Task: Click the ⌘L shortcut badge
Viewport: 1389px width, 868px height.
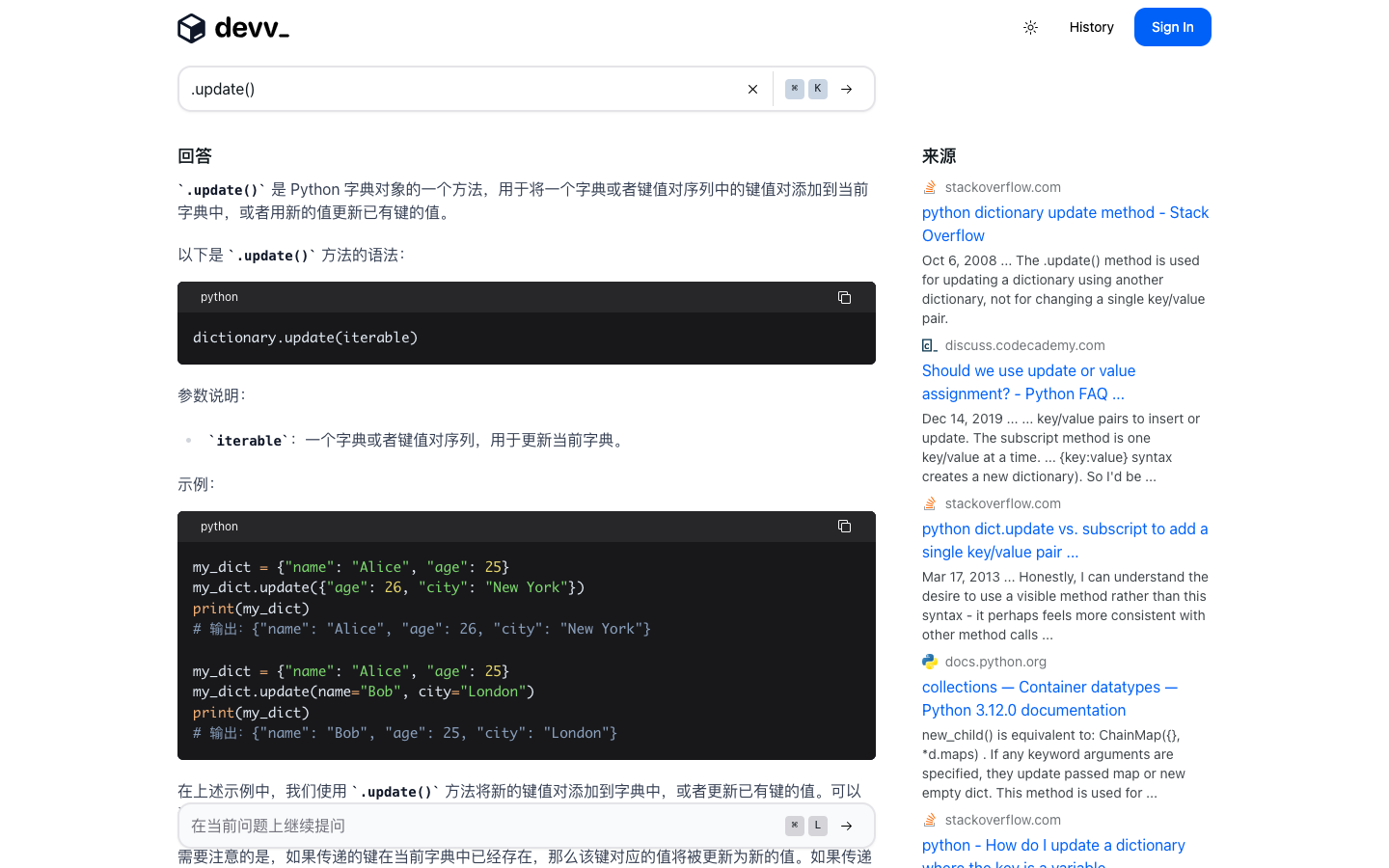Action: pos(805,826)
